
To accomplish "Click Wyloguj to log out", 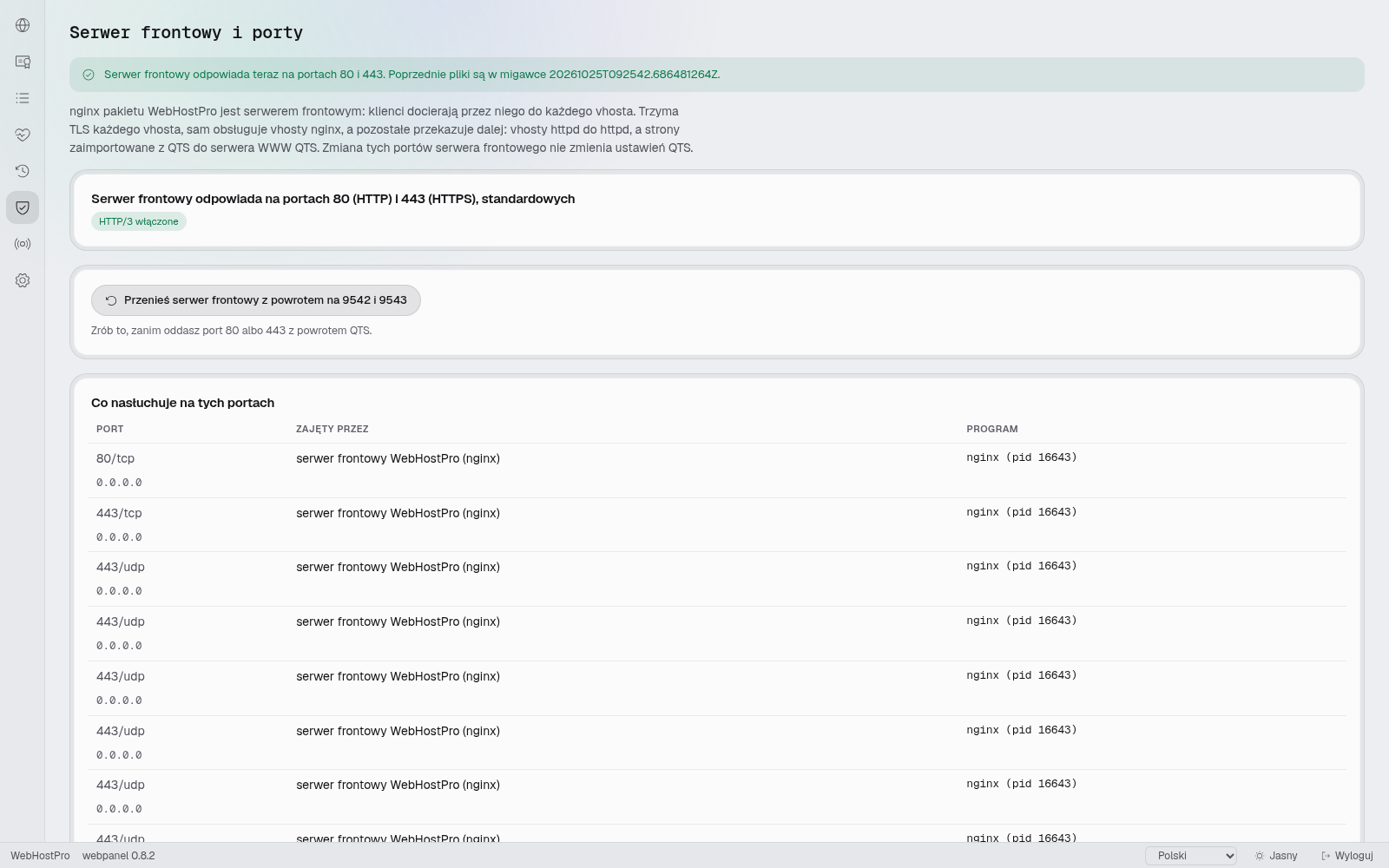I will coord(1347,856).
